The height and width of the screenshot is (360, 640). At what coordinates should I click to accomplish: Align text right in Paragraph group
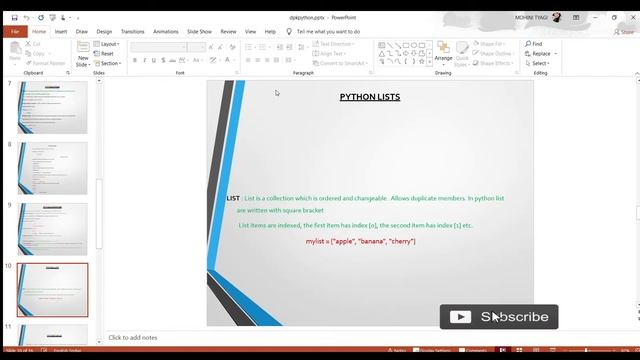tap(267, 60)
